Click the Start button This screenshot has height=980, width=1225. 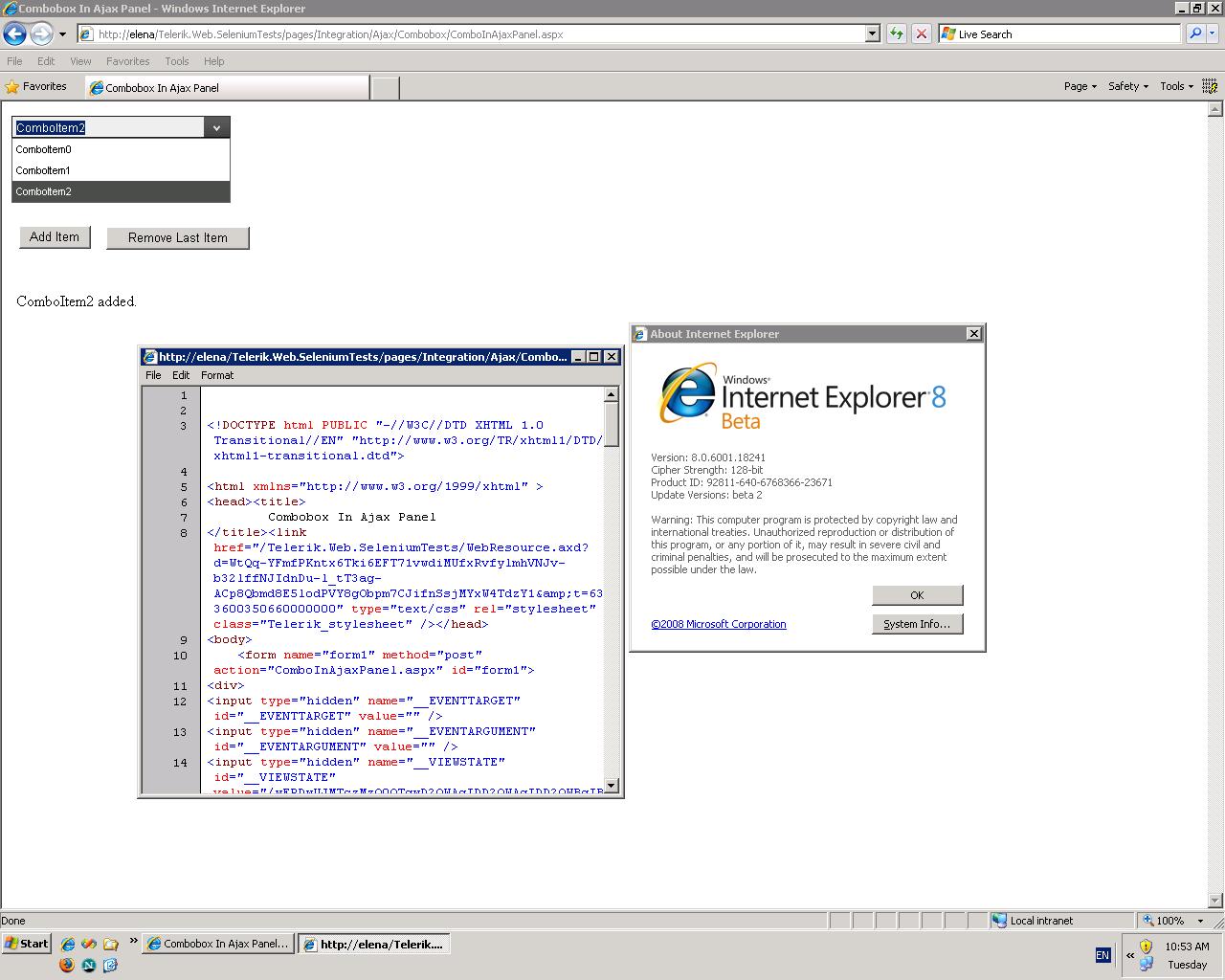coord(27,944)
